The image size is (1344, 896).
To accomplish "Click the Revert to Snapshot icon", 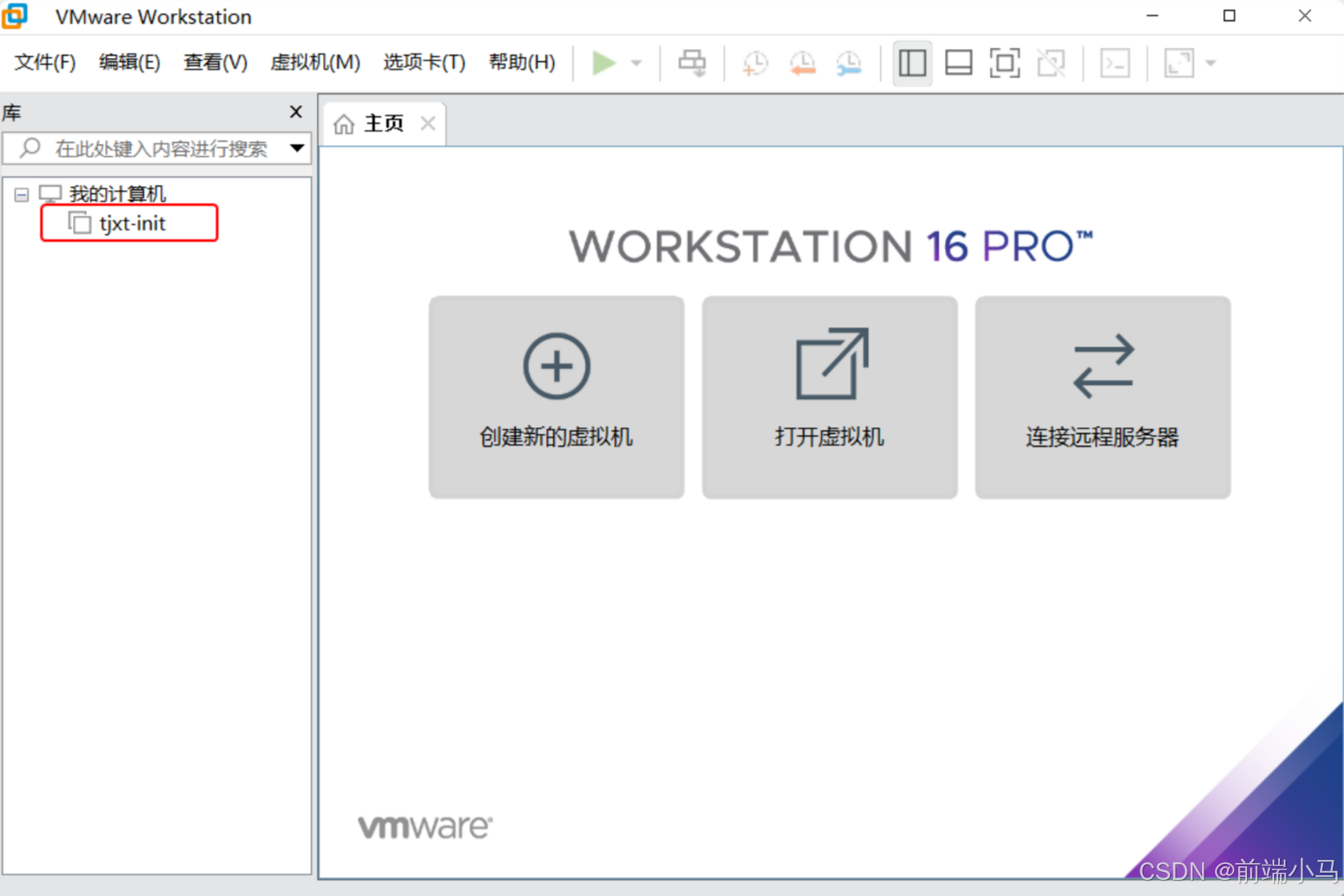I will [x=802, y=63].
